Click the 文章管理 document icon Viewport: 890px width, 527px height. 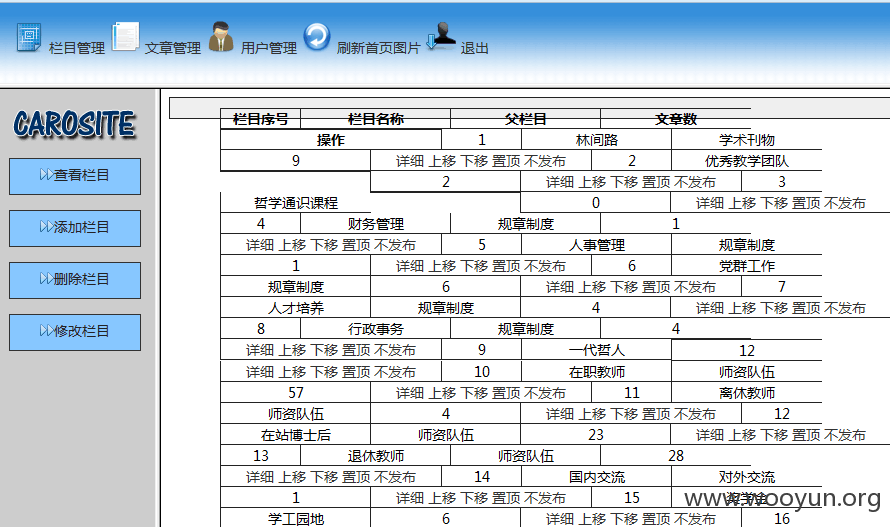point(125,37)
